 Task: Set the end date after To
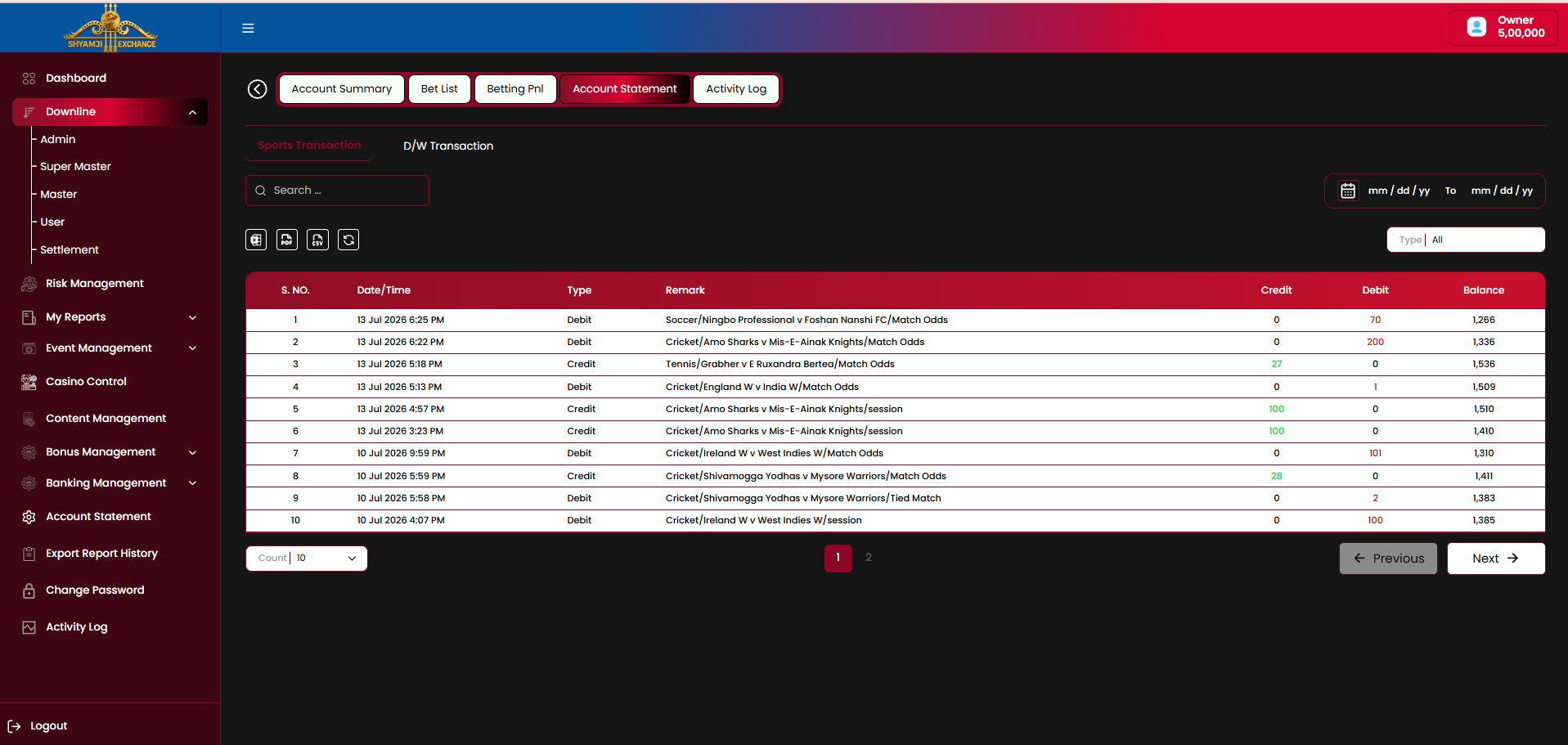pos(1502,191)
